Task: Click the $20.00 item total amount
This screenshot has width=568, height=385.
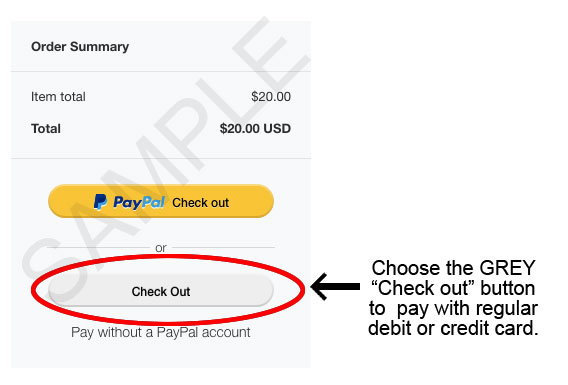Action: point(271,97)
